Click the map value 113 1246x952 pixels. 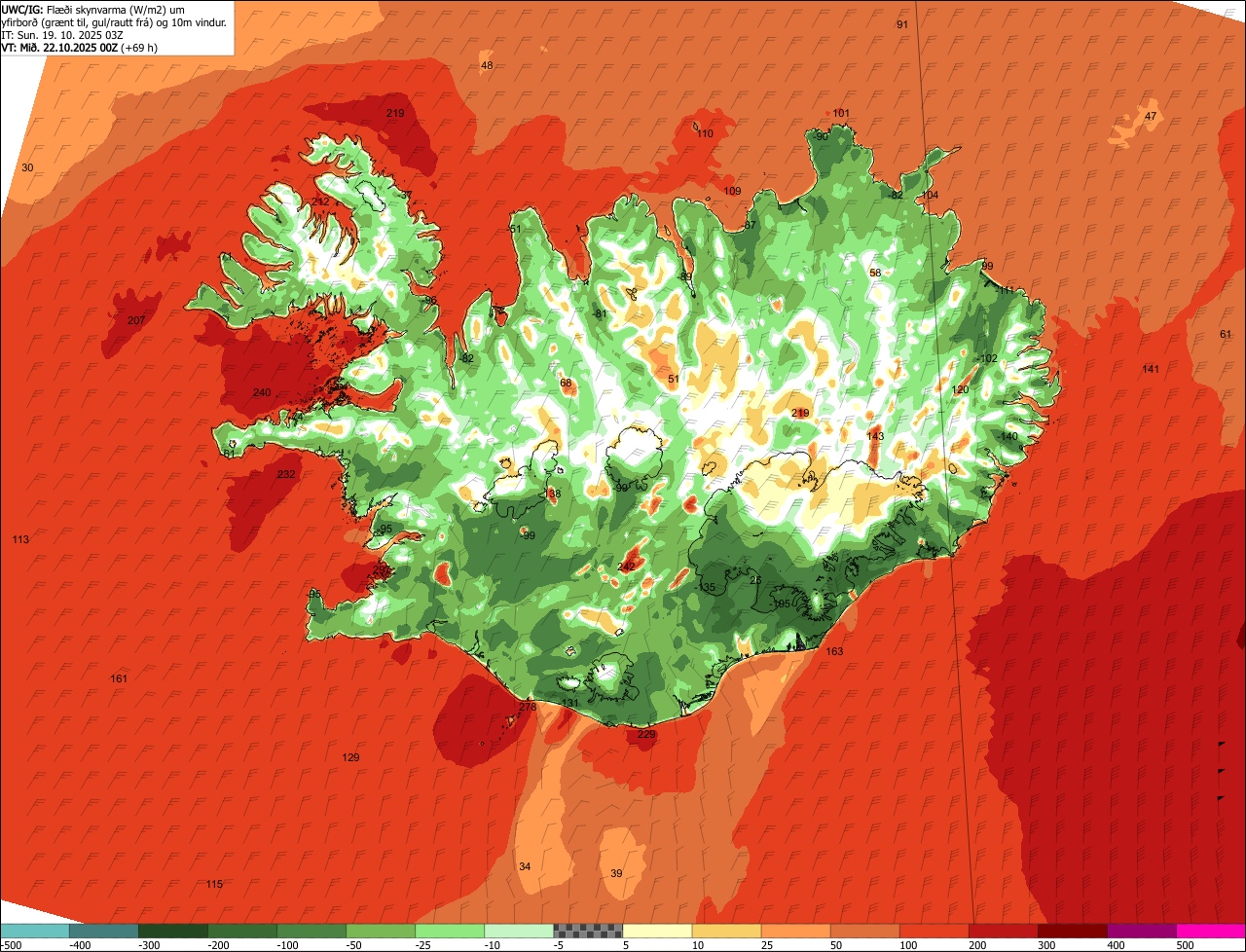[20, 539]
